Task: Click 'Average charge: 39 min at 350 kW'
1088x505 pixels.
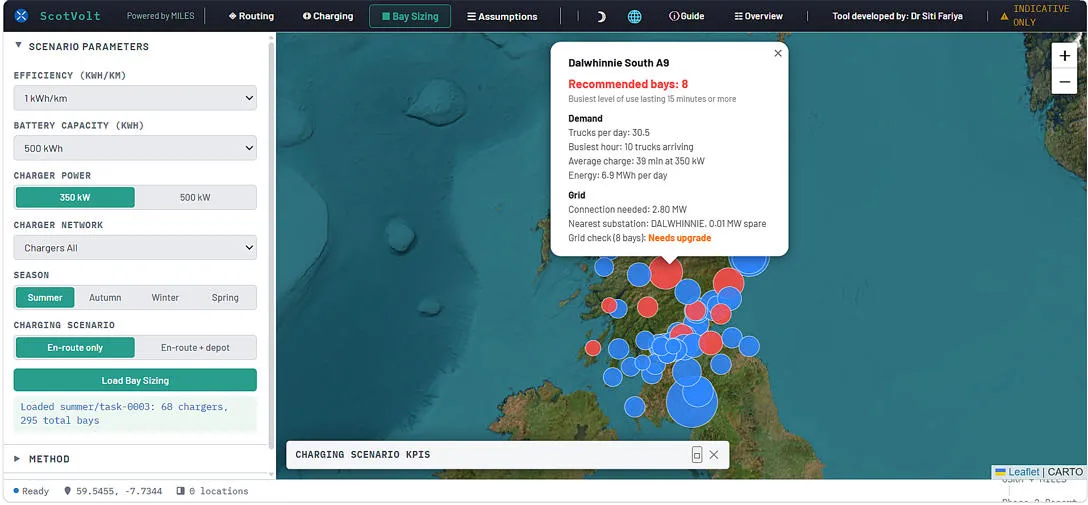Action: coord(634,161)
